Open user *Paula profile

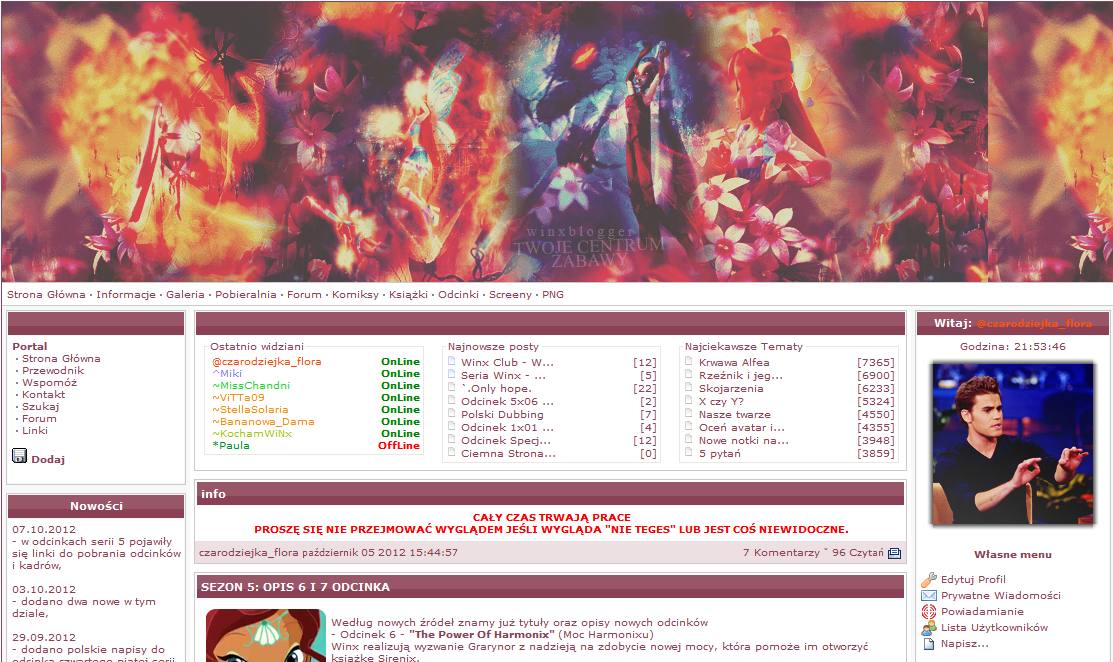click(231, 446)
